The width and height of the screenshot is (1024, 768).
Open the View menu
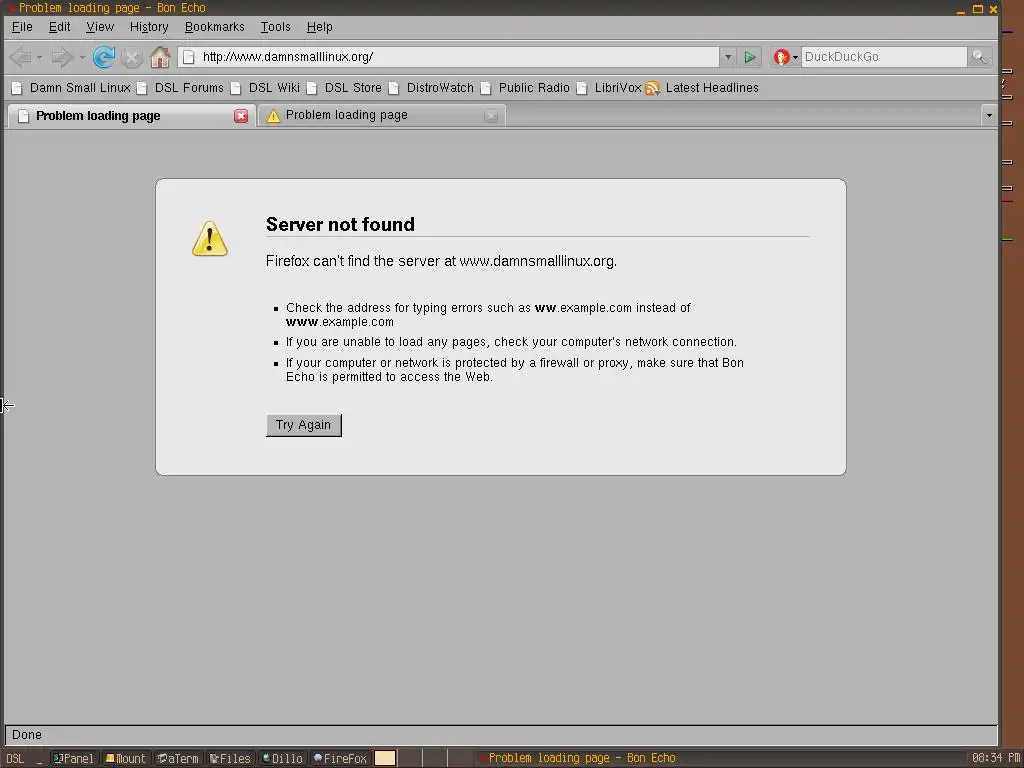100,27
